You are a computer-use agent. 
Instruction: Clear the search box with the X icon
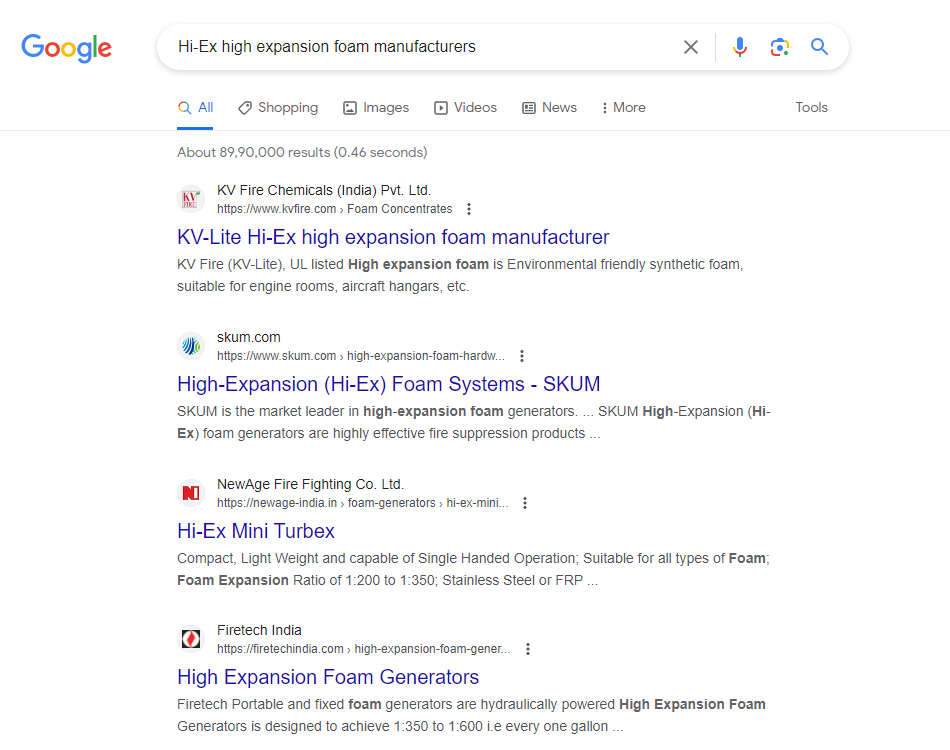tap(691, 47)
